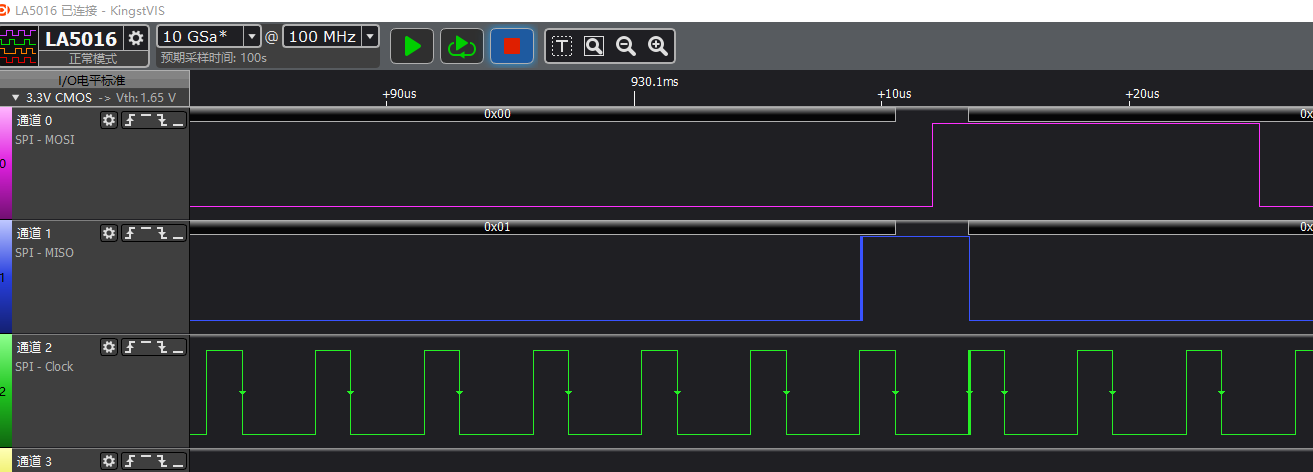Click the I/O电平标准 header label
This screenshot has height=472, width=1313.
[x=92, y=81]
